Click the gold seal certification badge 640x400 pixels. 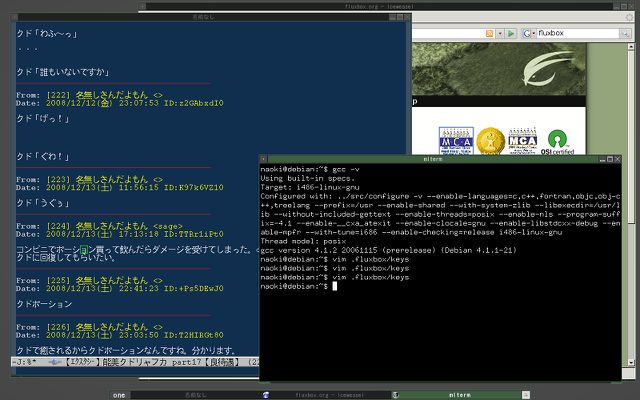(489, 141)
